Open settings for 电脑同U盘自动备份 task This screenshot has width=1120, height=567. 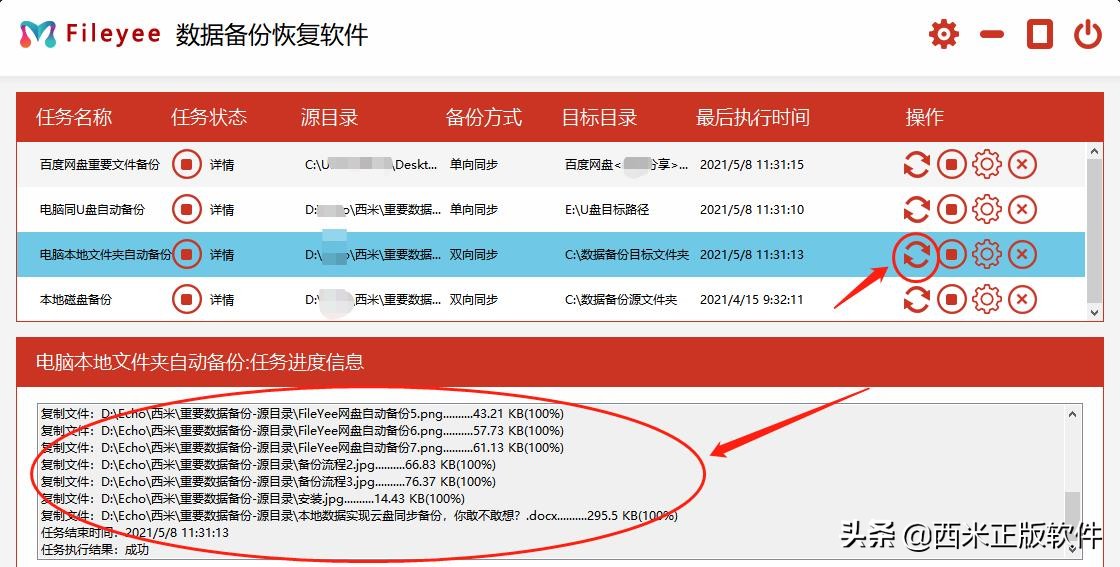tap(987, 209)
